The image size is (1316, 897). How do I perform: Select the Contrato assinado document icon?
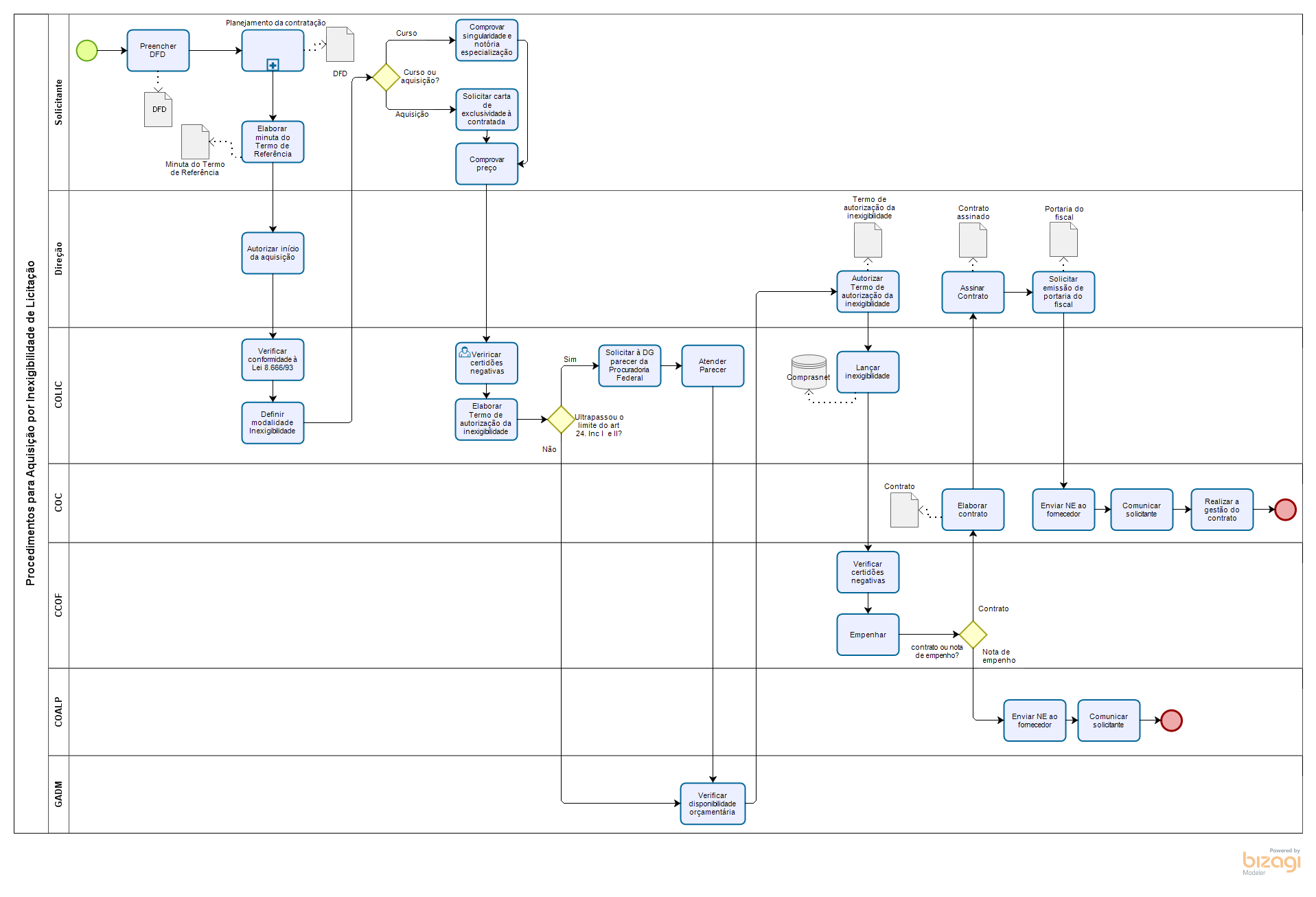pos(973,240)
